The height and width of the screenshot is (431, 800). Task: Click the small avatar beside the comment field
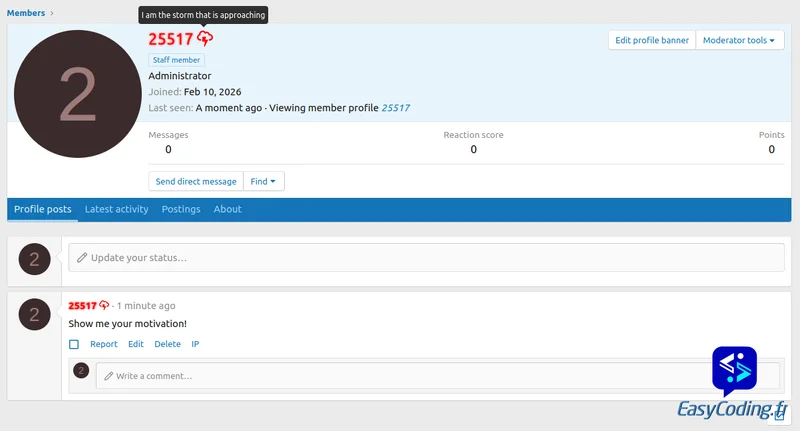81,371
